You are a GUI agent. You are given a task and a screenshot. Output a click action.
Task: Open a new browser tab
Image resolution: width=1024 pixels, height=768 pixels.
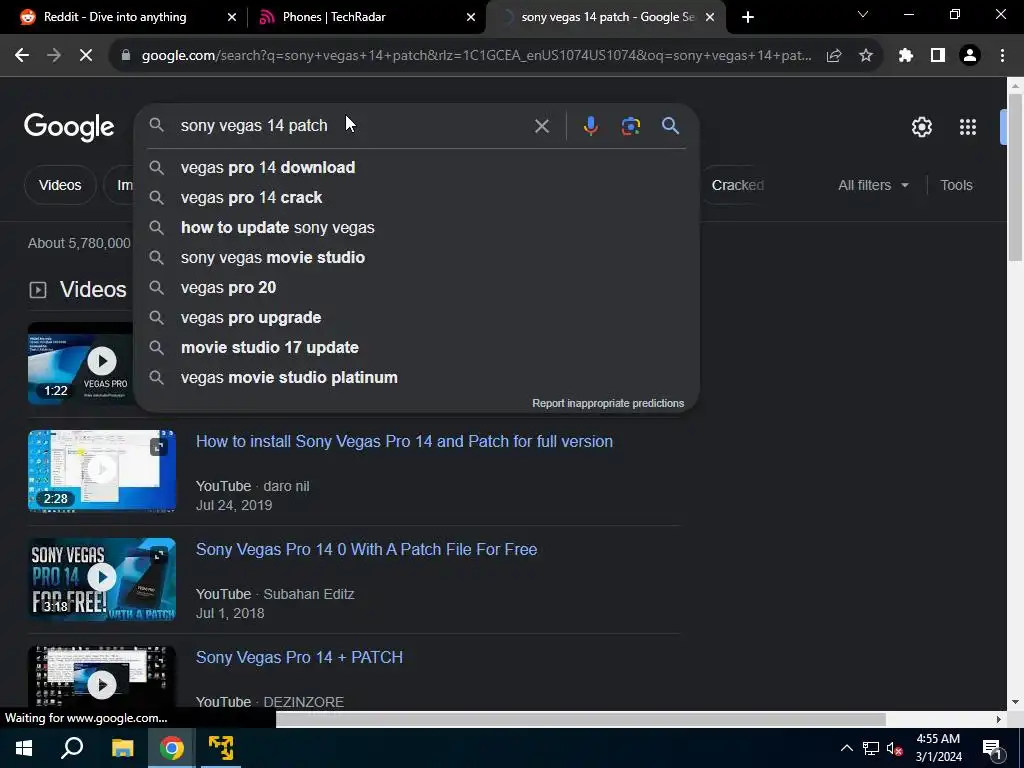[748, 17]
